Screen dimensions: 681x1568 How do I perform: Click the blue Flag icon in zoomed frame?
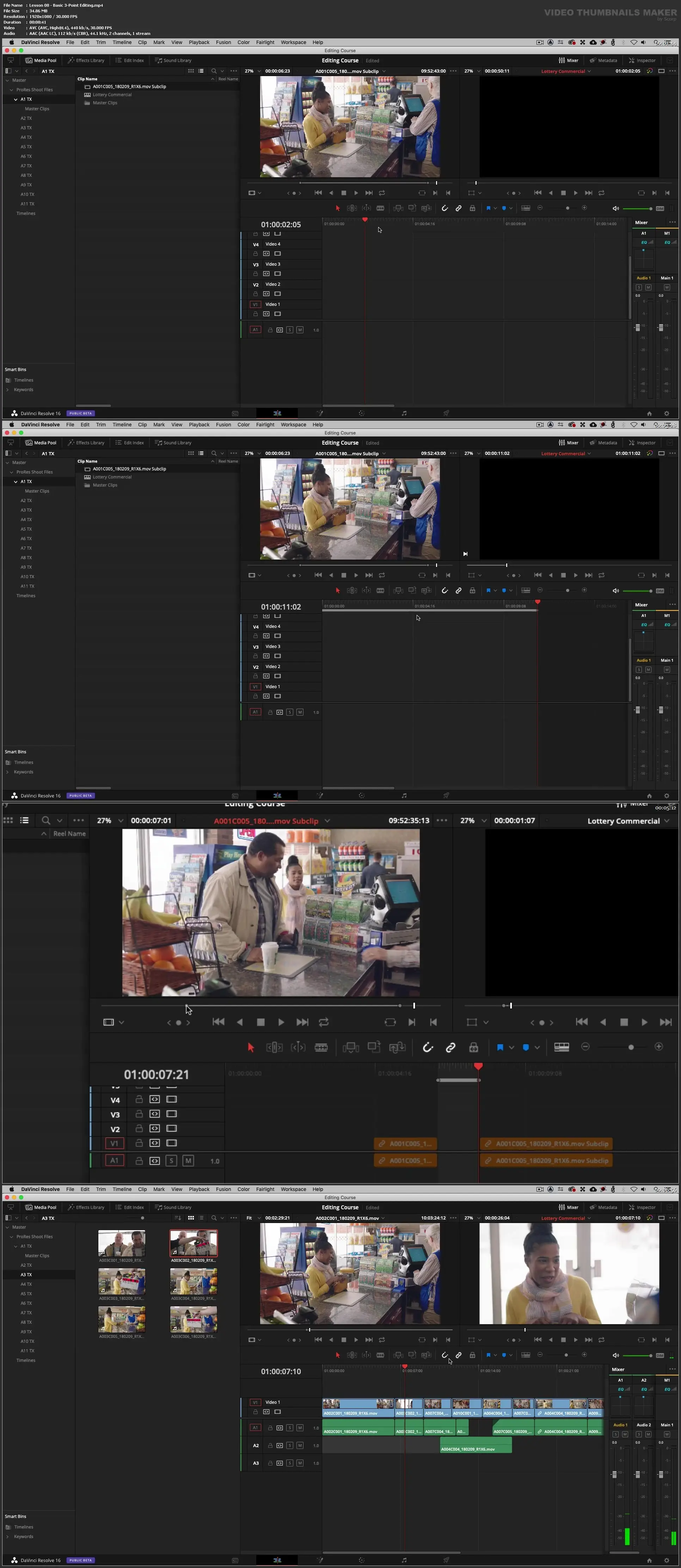[500, 1047]
